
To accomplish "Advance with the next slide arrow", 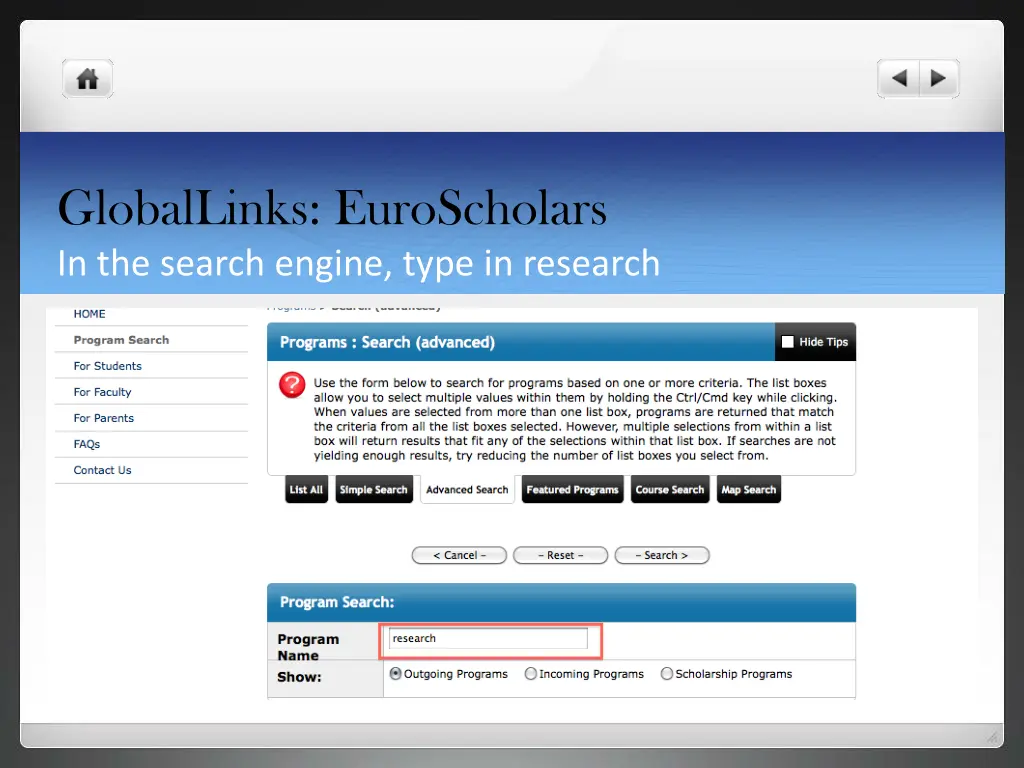I will (x=939, y=79).
